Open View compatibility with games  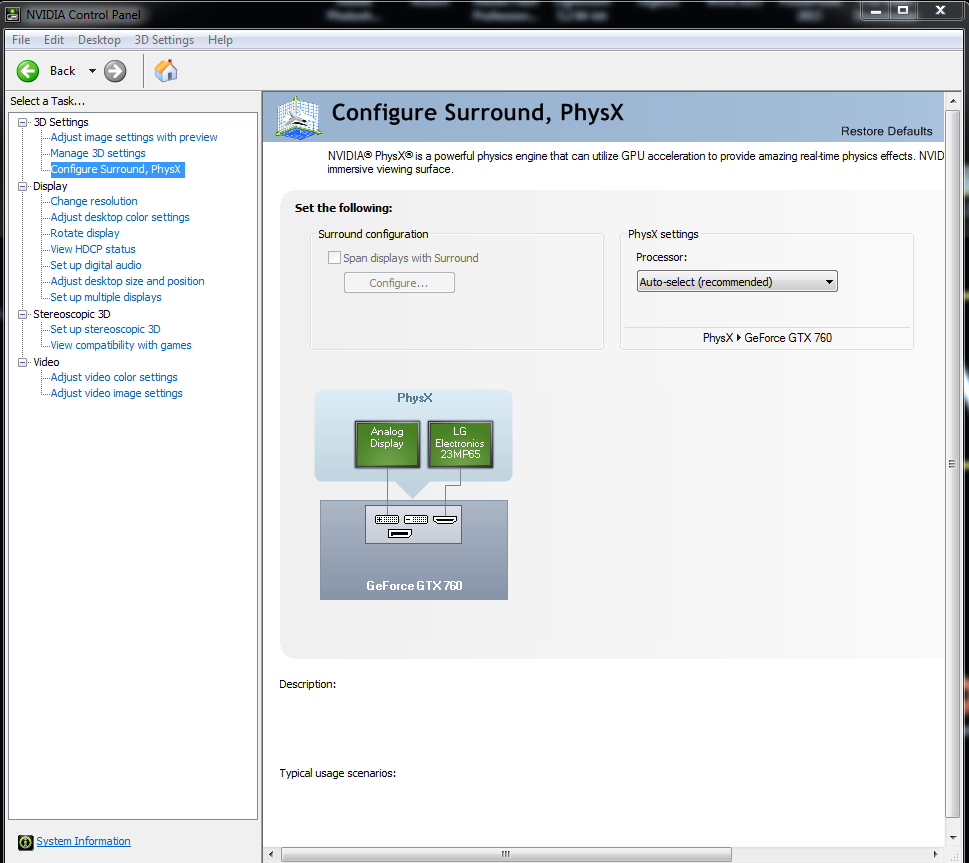(x=121, y=346)
